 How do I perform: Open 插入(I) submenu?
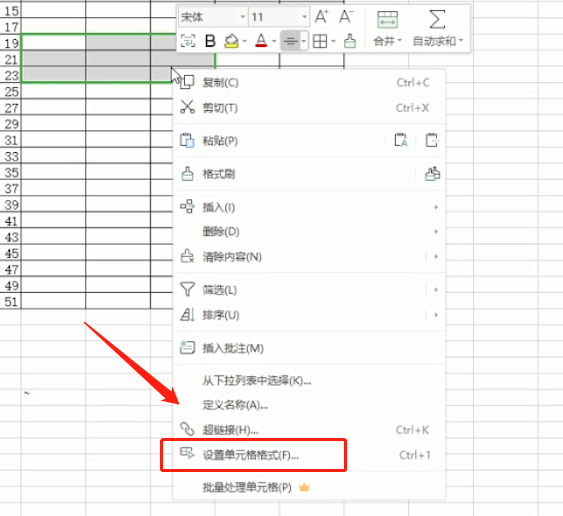click(x=309, y=207)
